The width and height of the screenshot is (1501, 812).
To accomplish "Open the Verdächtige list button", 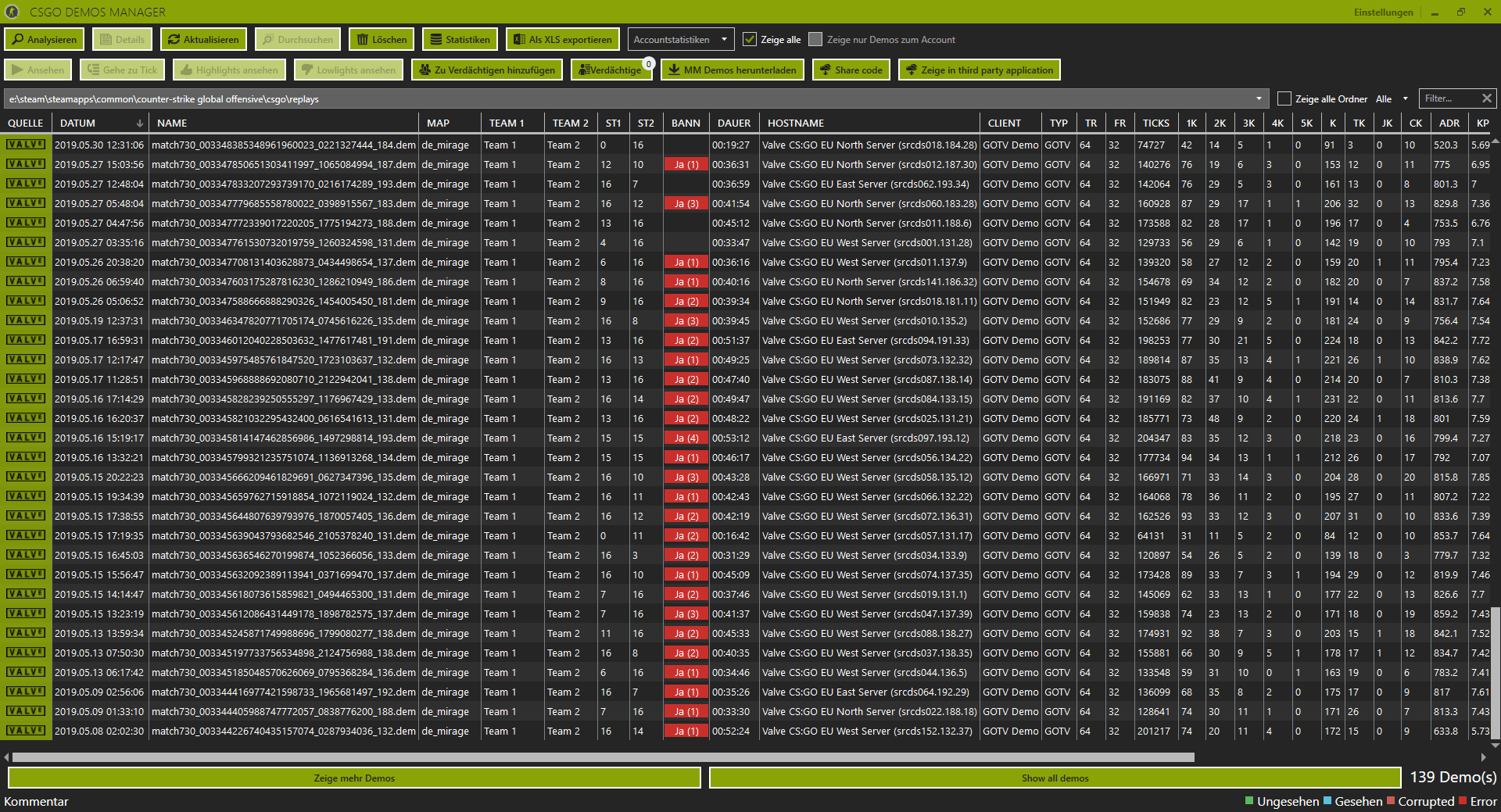I will click(611, 70).
